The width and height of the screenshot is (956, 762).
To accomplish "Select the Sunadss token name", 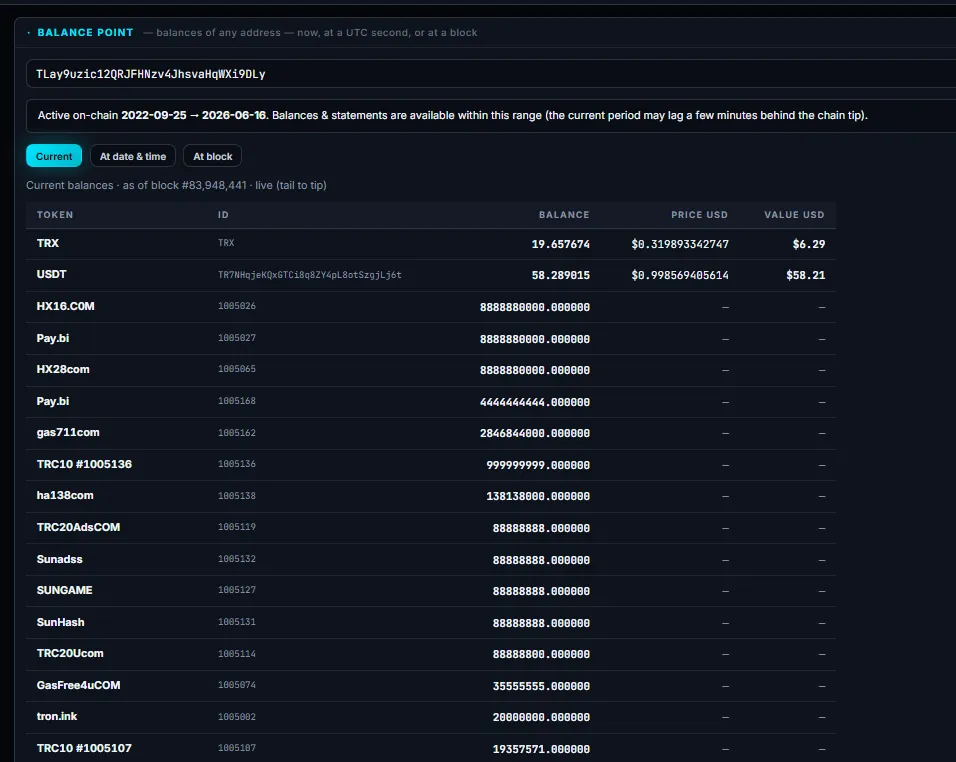I will [x=59, y=559].
